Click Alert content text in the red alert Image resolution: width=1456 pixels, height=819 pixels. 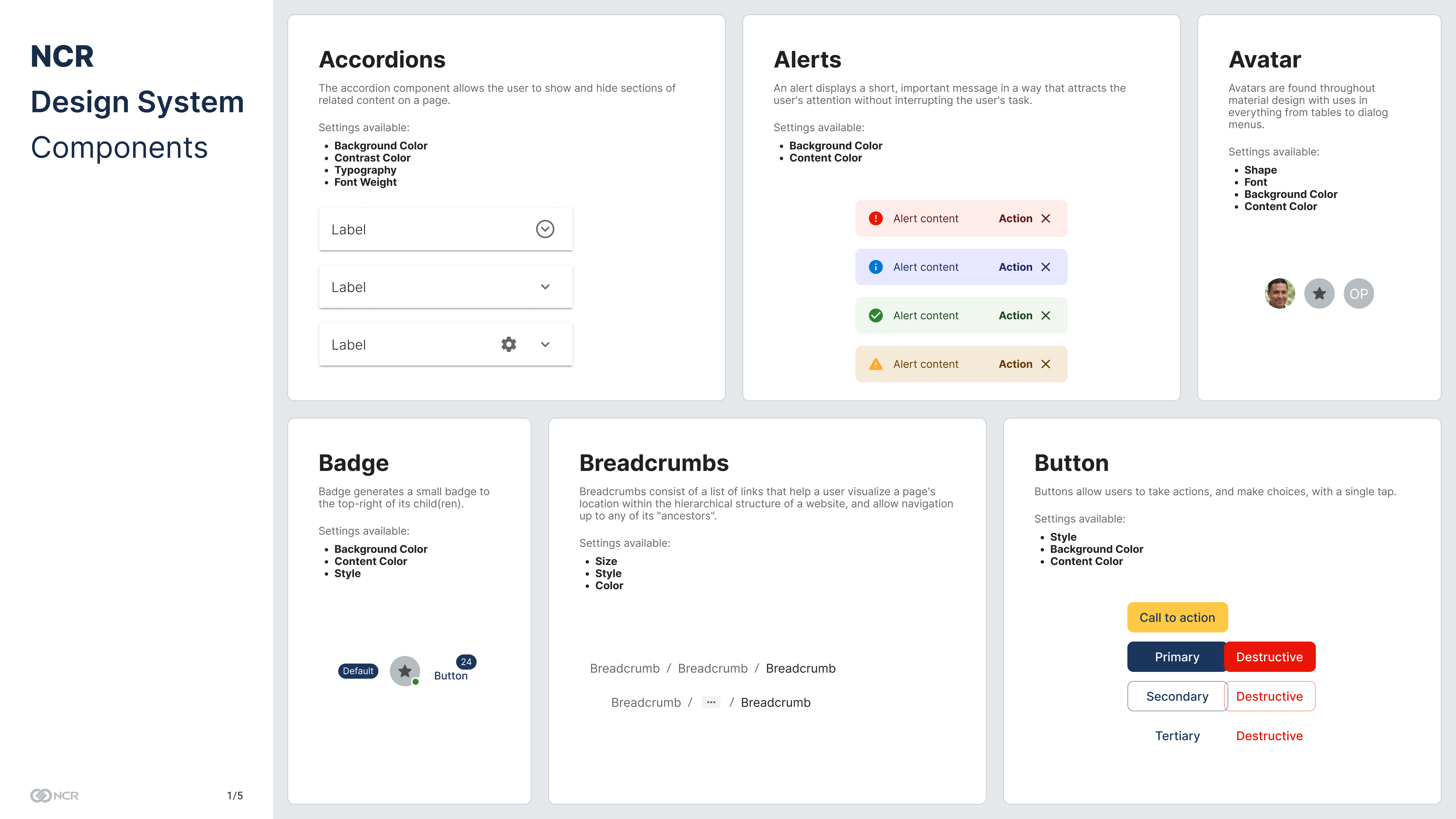click(926, 218)
